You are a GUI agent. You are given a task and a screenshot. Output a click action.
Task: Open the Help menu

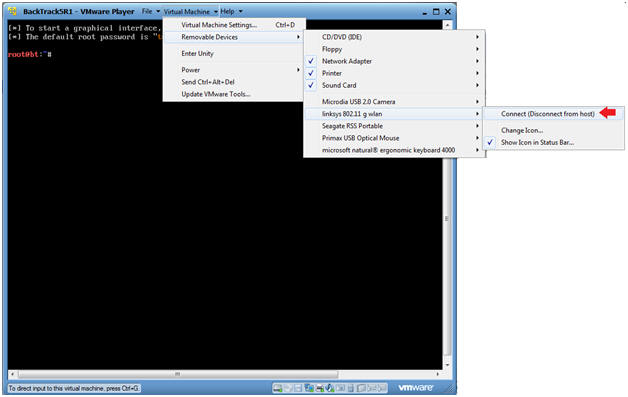click(231, 11)
